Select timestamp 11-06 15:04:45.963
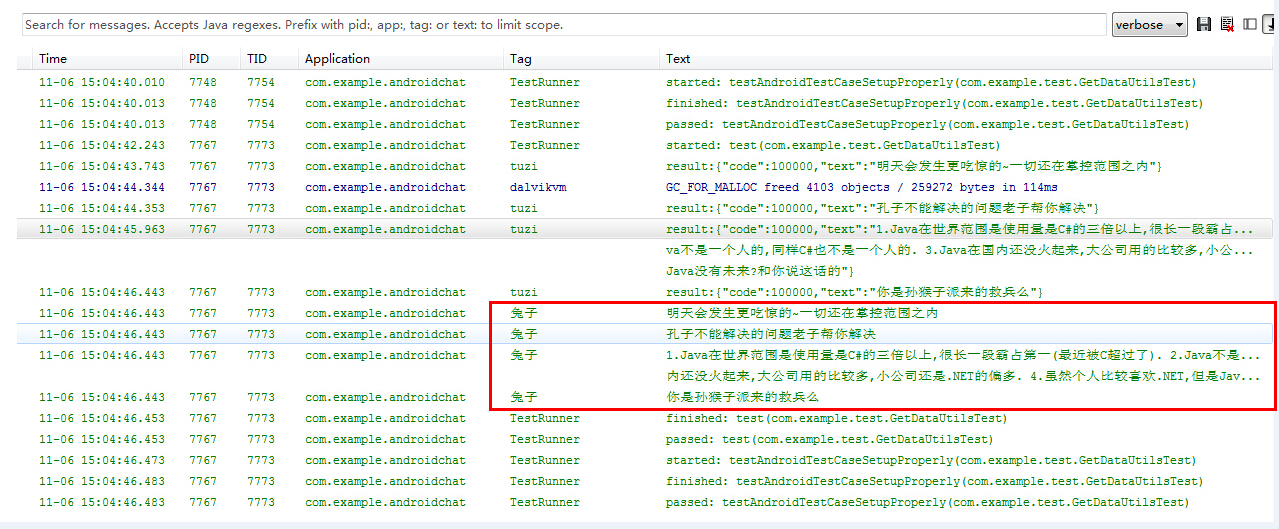The height and width of the screenshot is (529, 1279). [102, 230]
